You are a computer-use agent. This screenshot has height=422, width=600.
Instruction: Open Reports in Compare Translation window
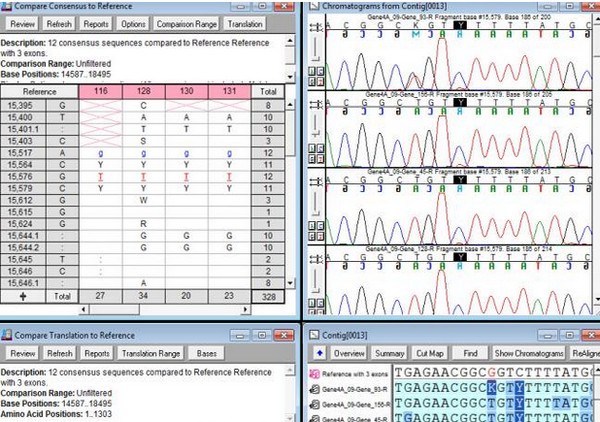click(x=96, y=353)
